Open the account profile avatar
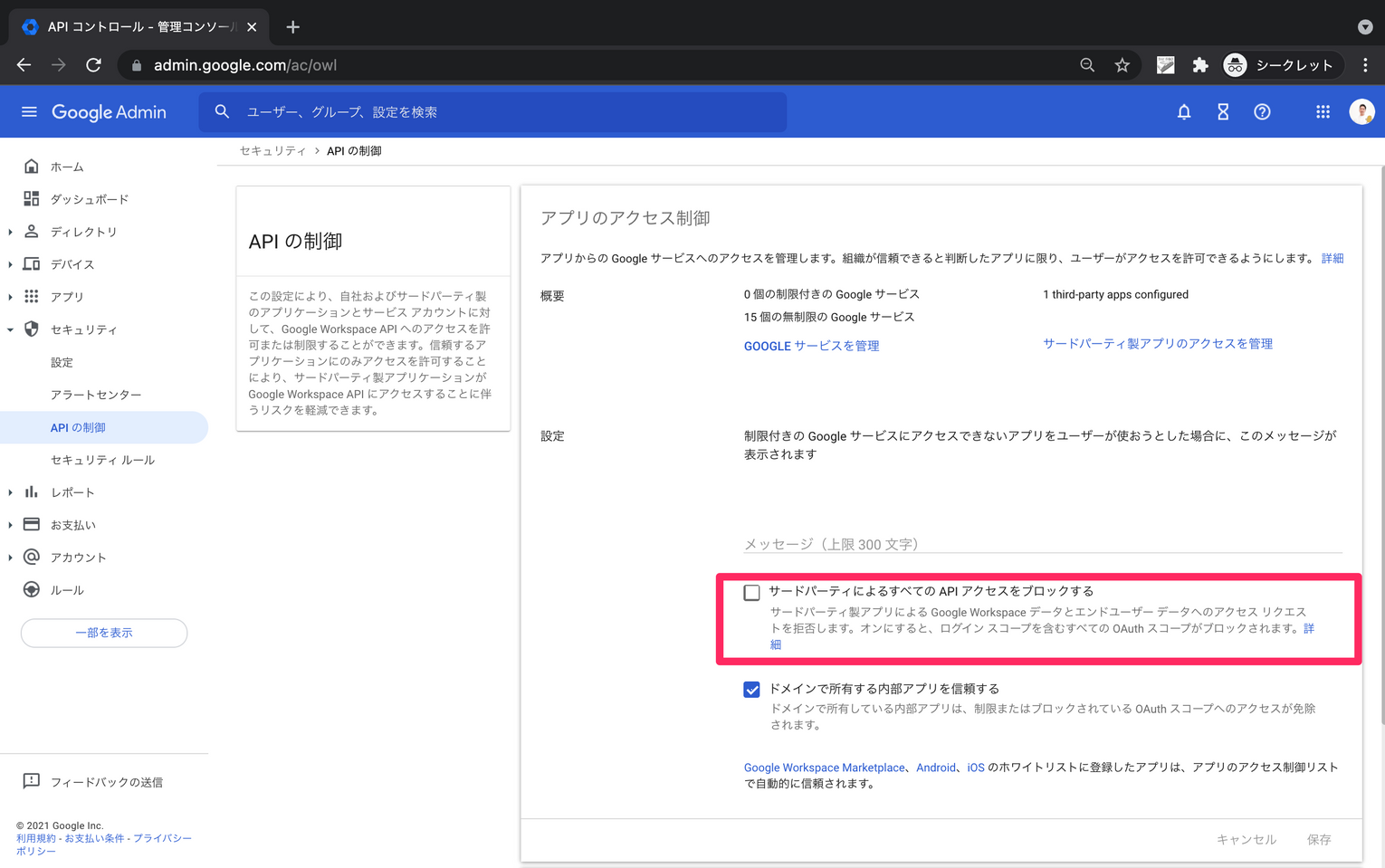 (1361, 111)
